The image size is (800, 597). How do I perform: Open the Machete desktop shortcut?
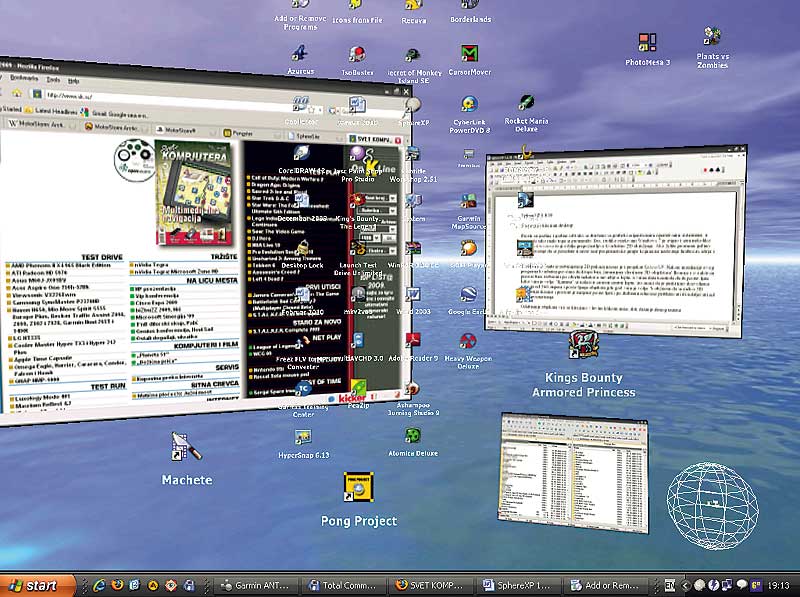(186, 447)
